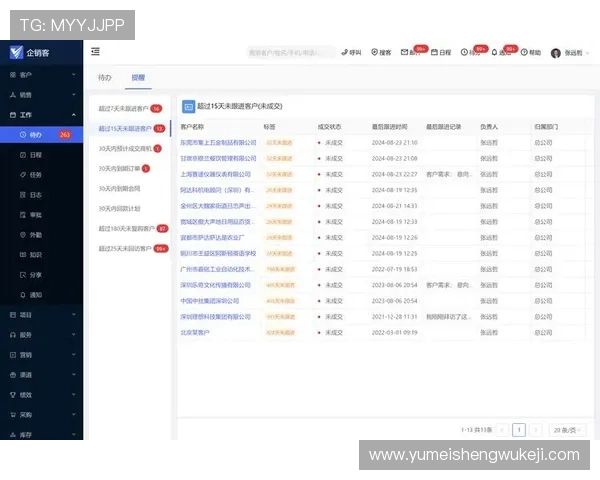Go to the next page arrow
This screenshot has height=480, width=600.
[x=536, y=430]
